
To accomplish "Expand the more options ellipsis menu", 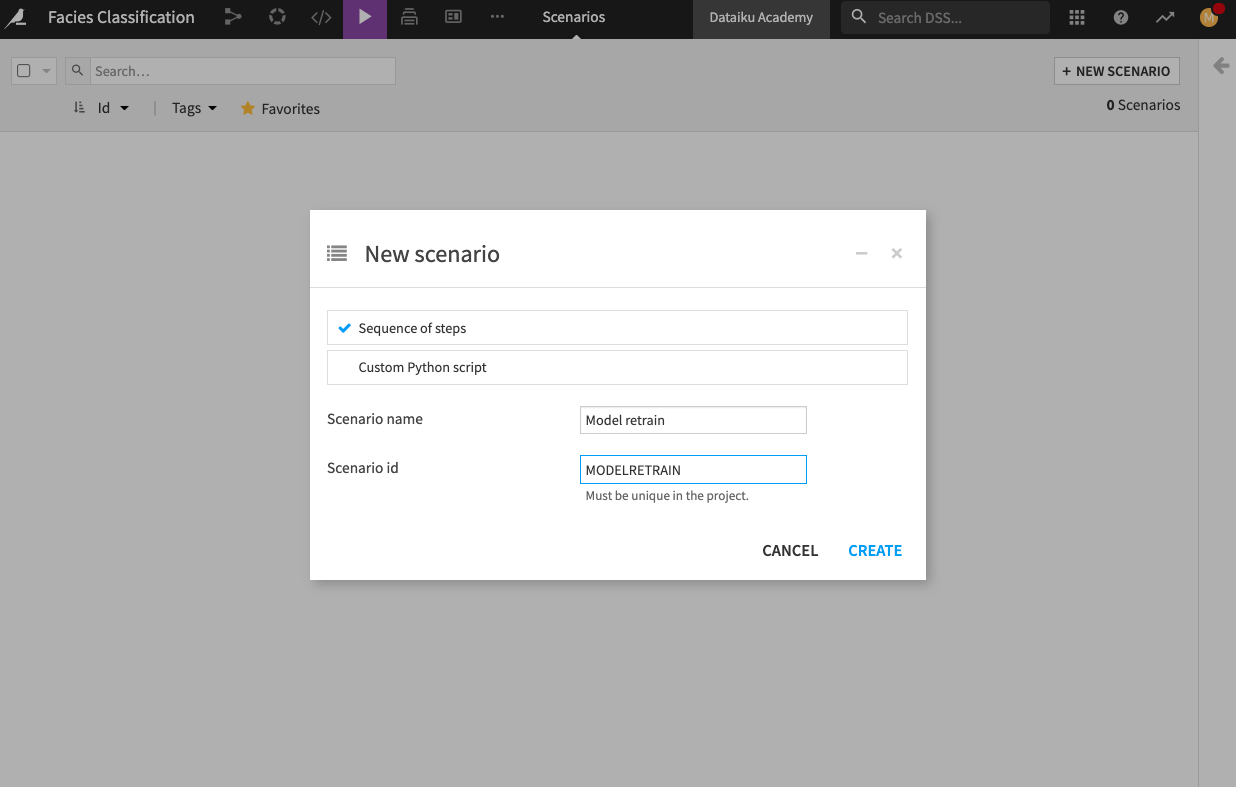I will tap(497, 17).
